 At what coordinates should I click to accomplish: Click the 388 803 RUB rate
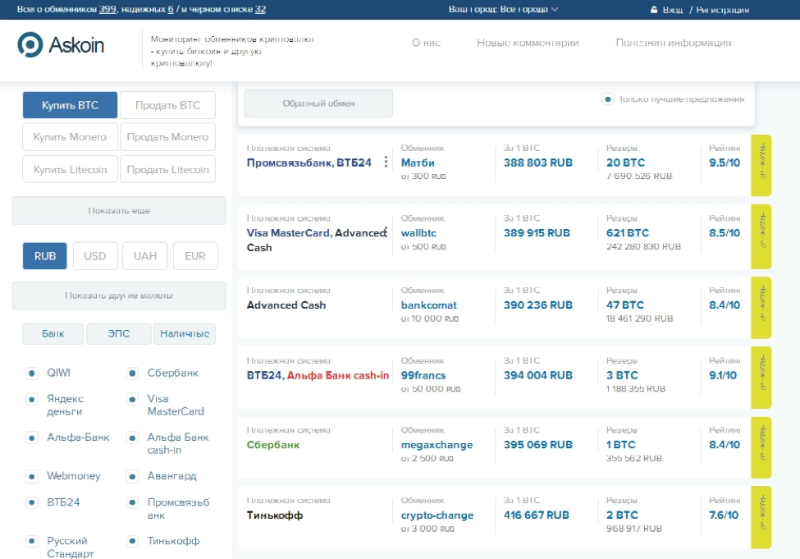[538, 163]
